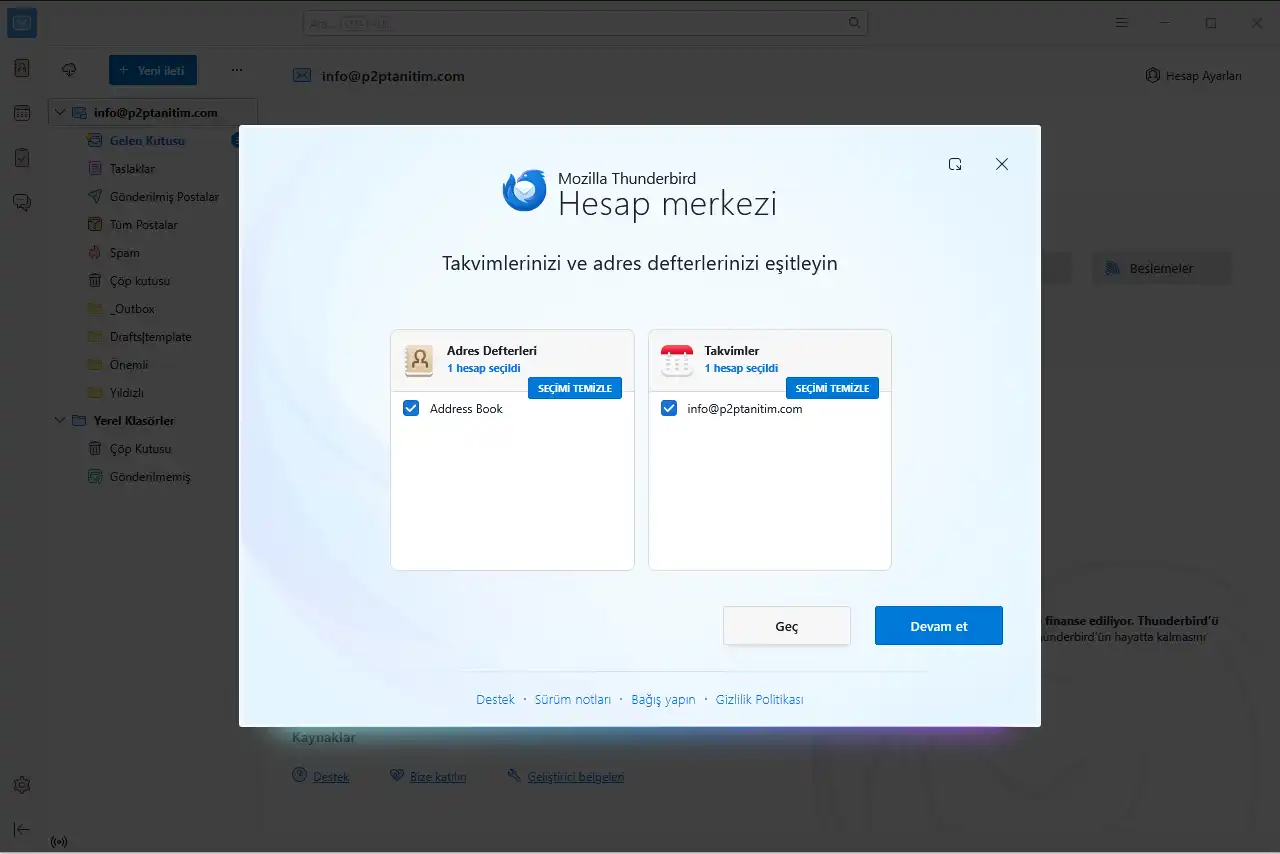
Task: Close the Hesap merkezi dialog
Action: point(1002,164)
